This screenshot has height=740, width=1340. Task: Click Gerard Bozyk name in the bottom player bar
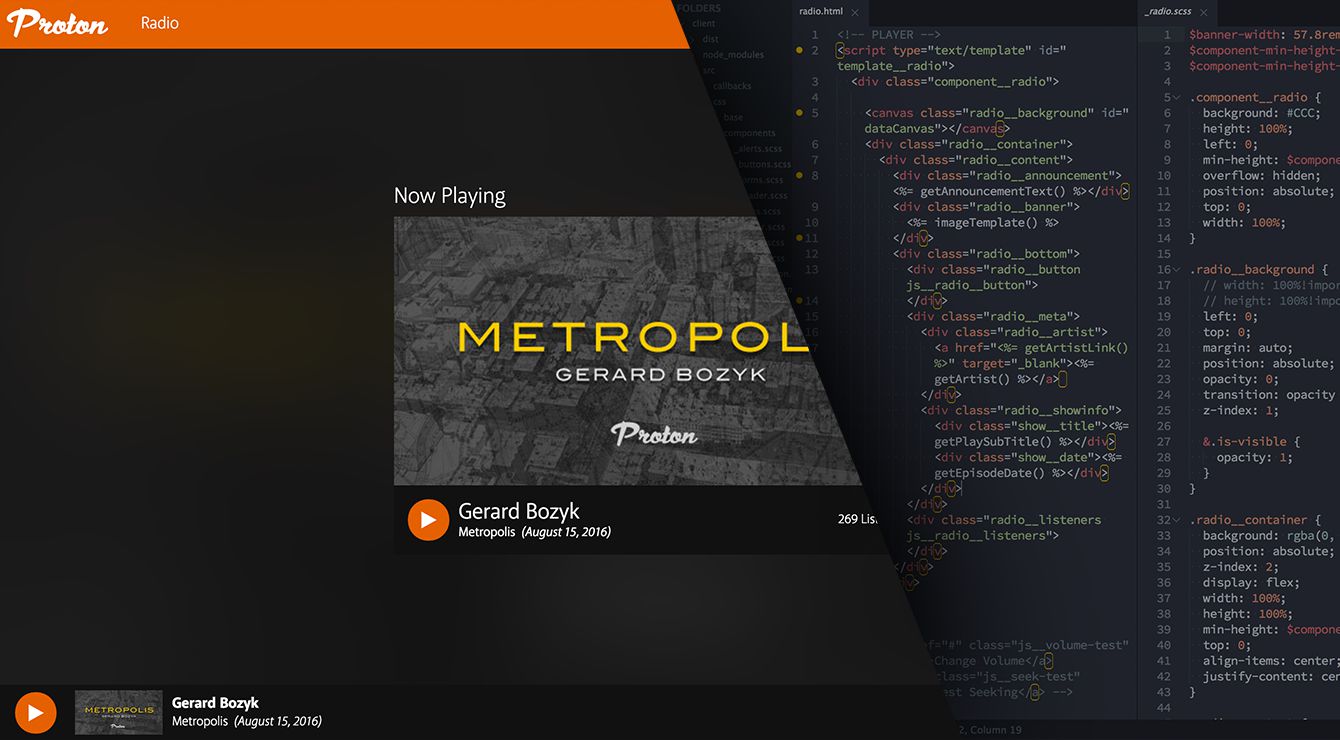(215, 703)
